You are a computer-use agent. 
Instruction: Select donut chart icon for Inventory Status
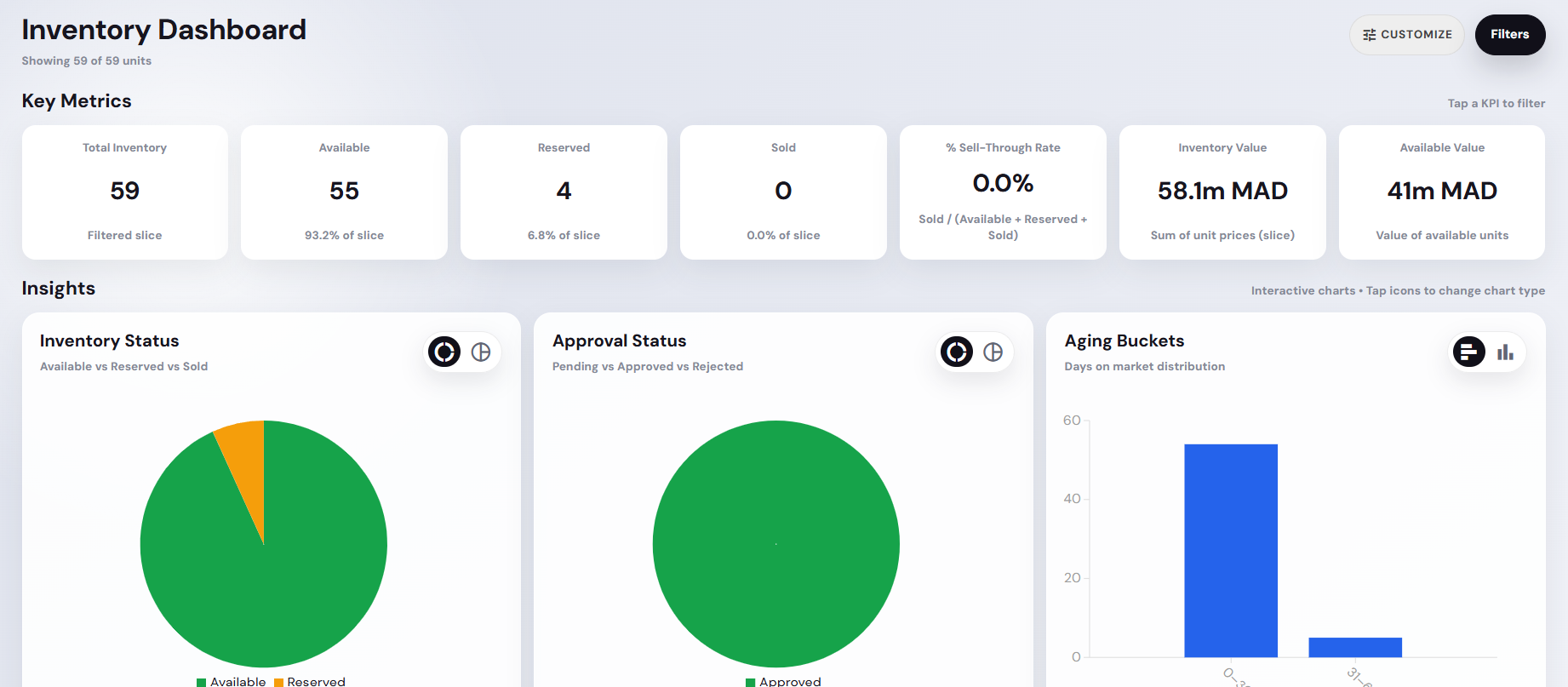[444, 352]
